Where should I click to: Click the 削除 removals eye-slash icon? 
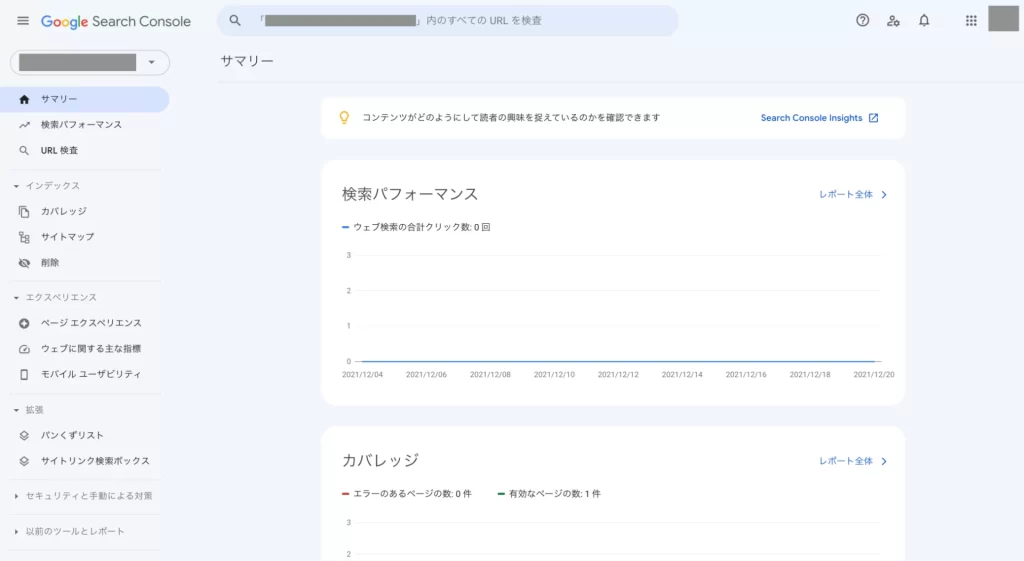24,263
